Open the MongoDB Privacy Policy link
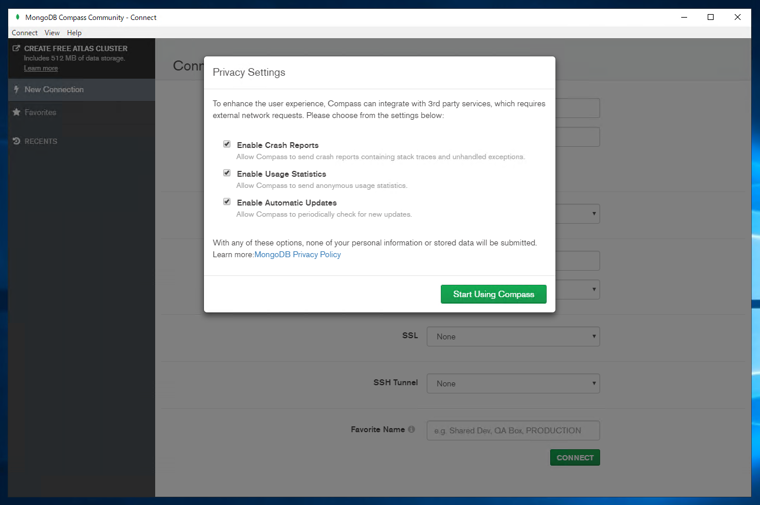This screenshot has width=760, height=505. pos(298,254)
